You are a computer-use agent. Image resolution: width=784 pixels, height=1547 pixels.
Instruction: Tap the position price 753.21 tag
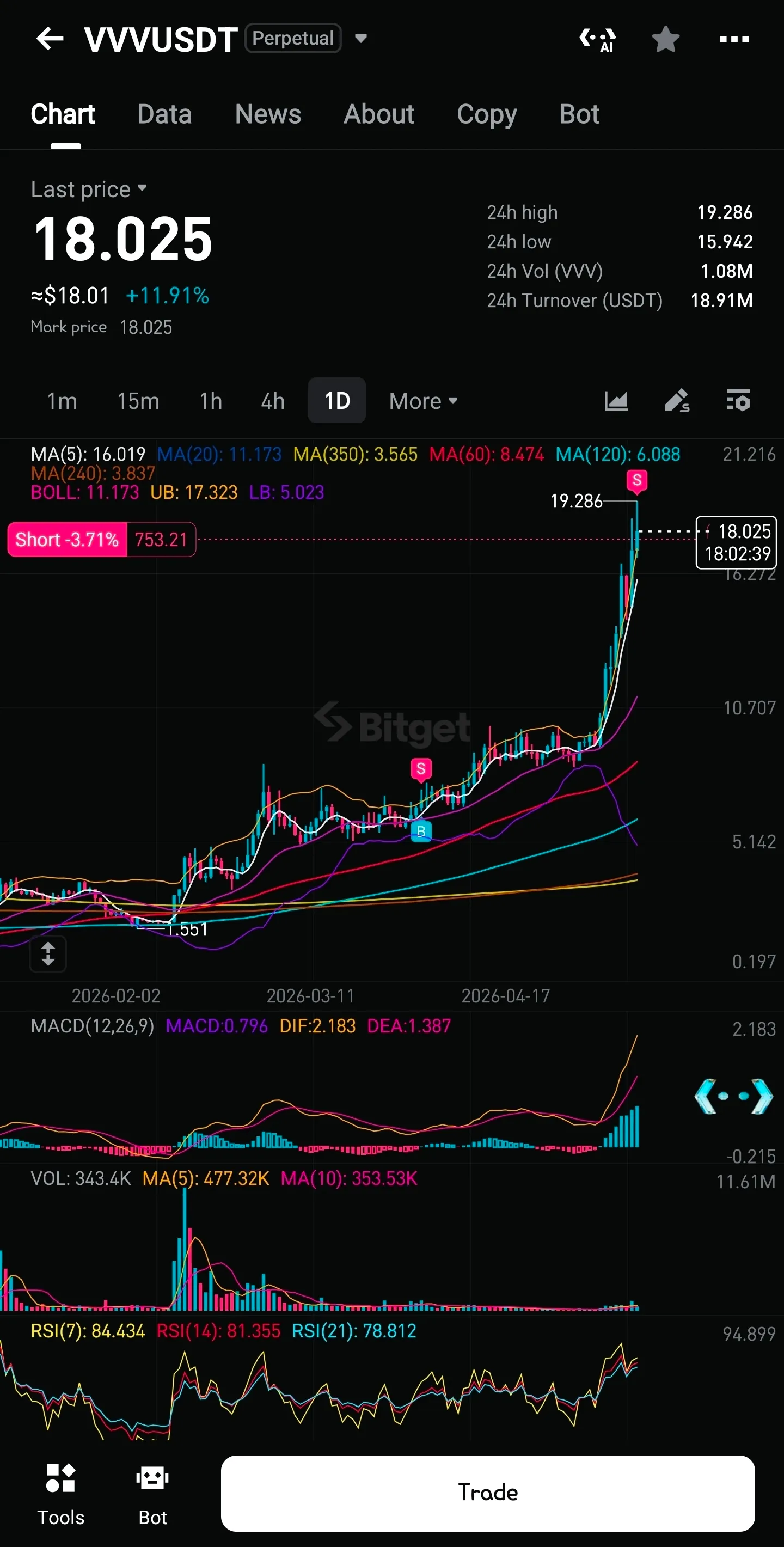click(x=161, y=539)
